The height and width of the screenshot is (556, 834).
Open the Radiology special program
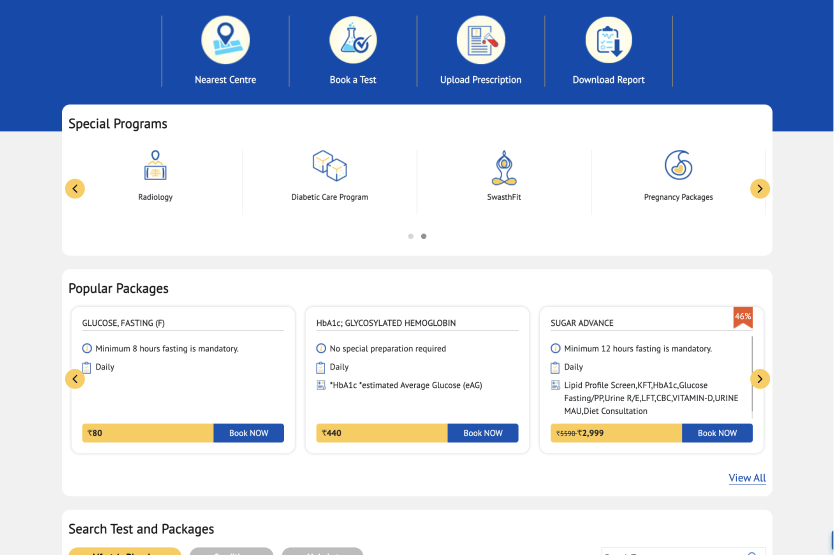(155, 166)
